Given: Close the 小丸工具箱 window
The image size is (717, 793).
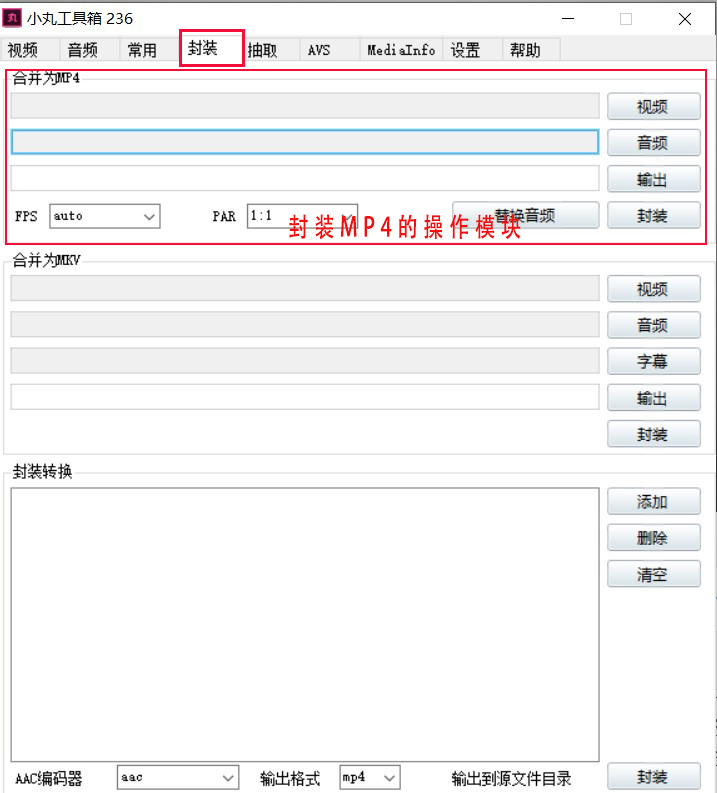Looking at the screenshot, I should click(x=685, y=19).
